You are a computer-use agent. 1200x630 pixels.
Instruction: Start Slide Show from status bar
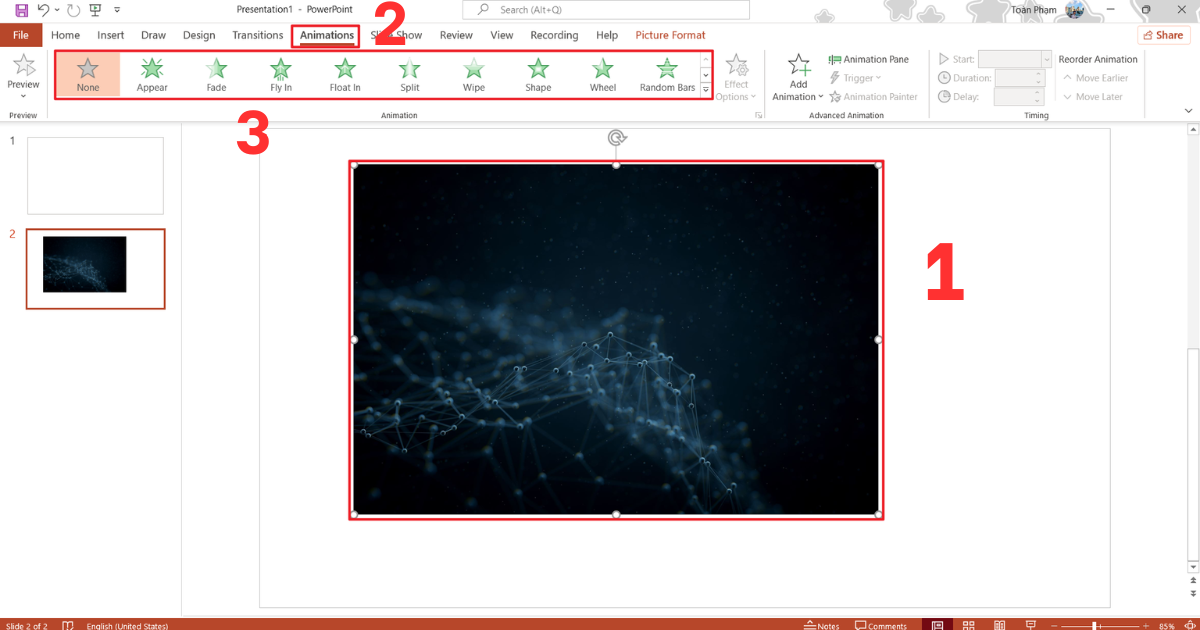[1029, 624]
